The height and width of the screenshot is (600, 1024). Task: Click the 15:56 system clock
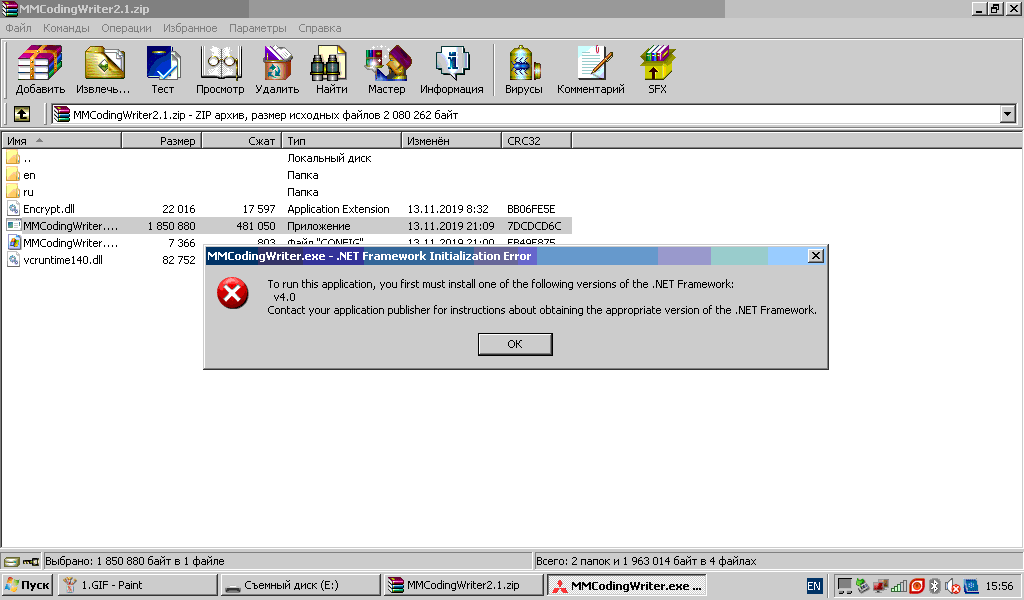pos(999,586)
